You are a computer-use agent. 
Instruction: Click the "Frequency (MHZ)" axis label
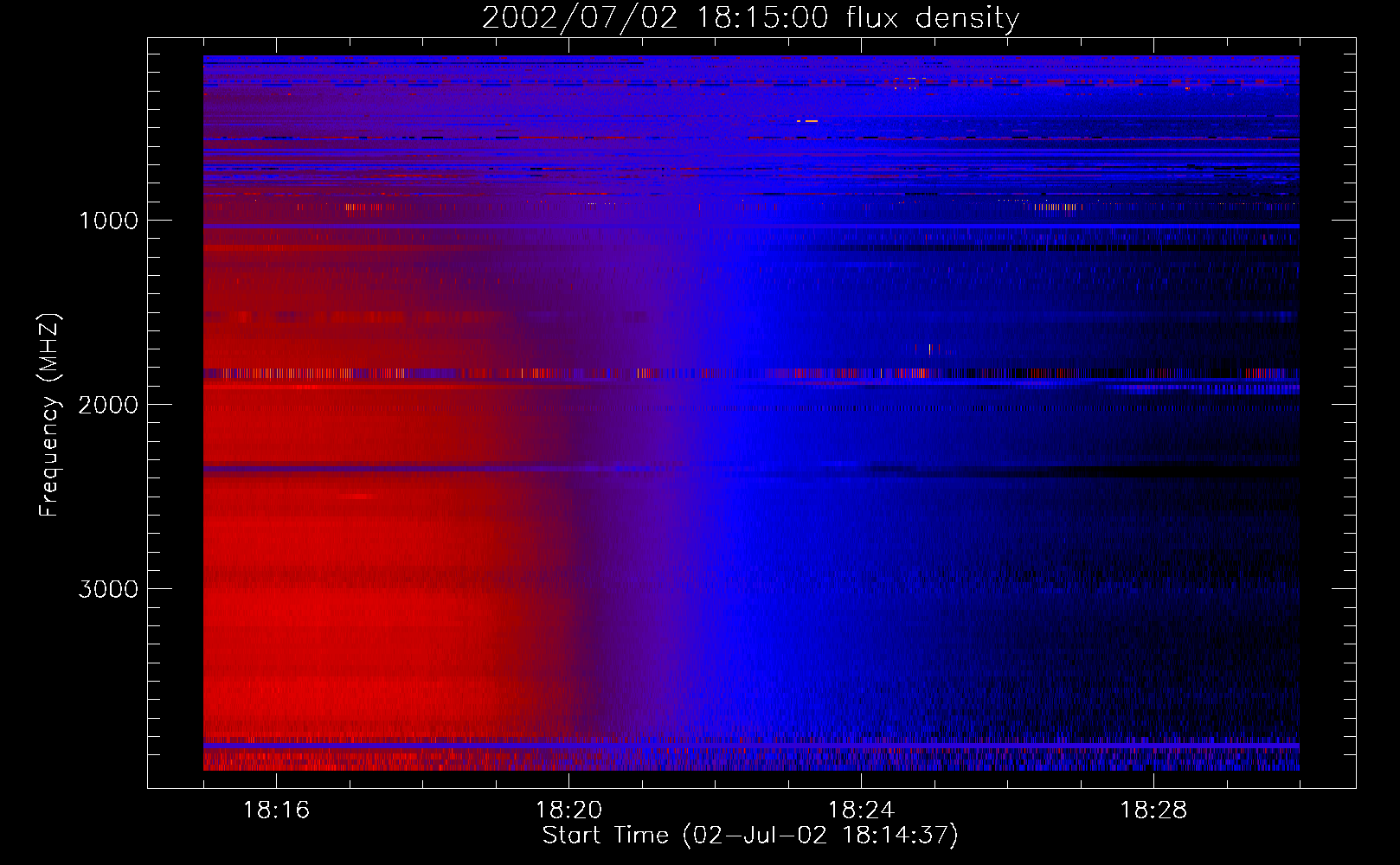coord(49,415)
